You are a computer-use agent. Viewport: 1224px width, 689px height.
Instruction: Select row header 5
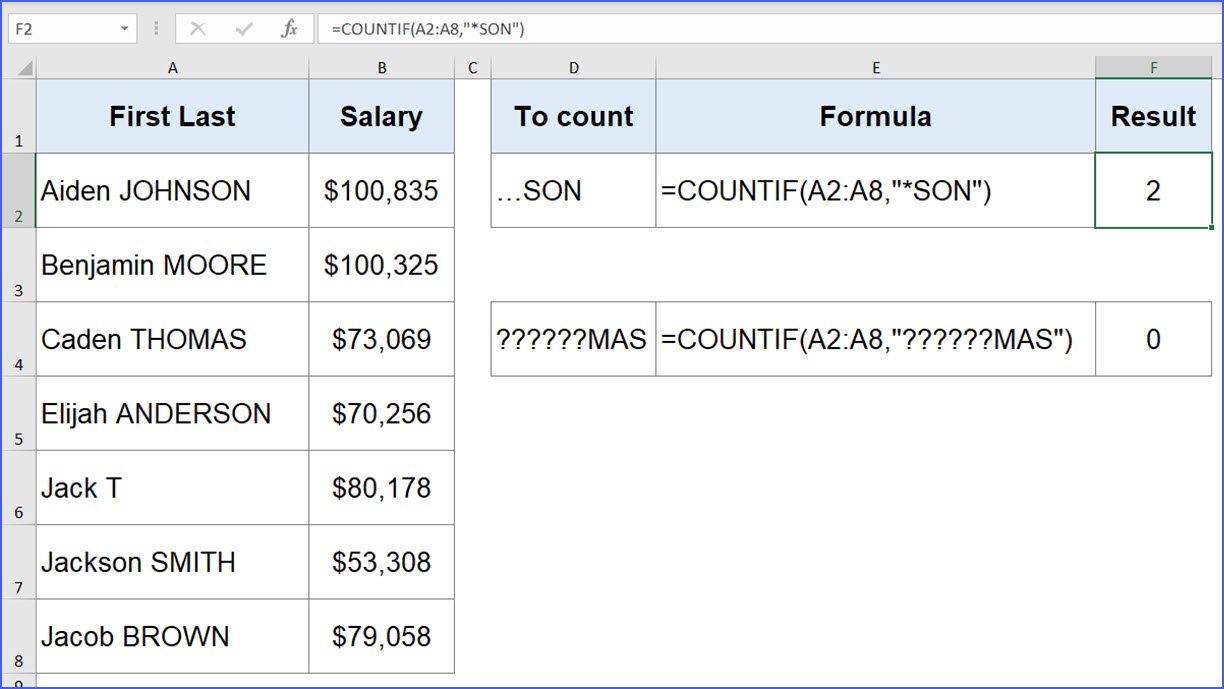(18, 413)
